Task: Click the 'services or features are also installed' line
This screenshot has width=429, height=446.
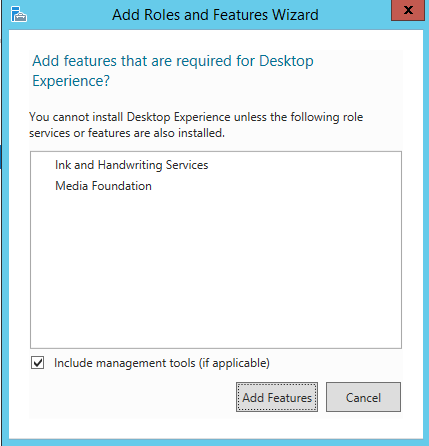Action: coord(127,133)
